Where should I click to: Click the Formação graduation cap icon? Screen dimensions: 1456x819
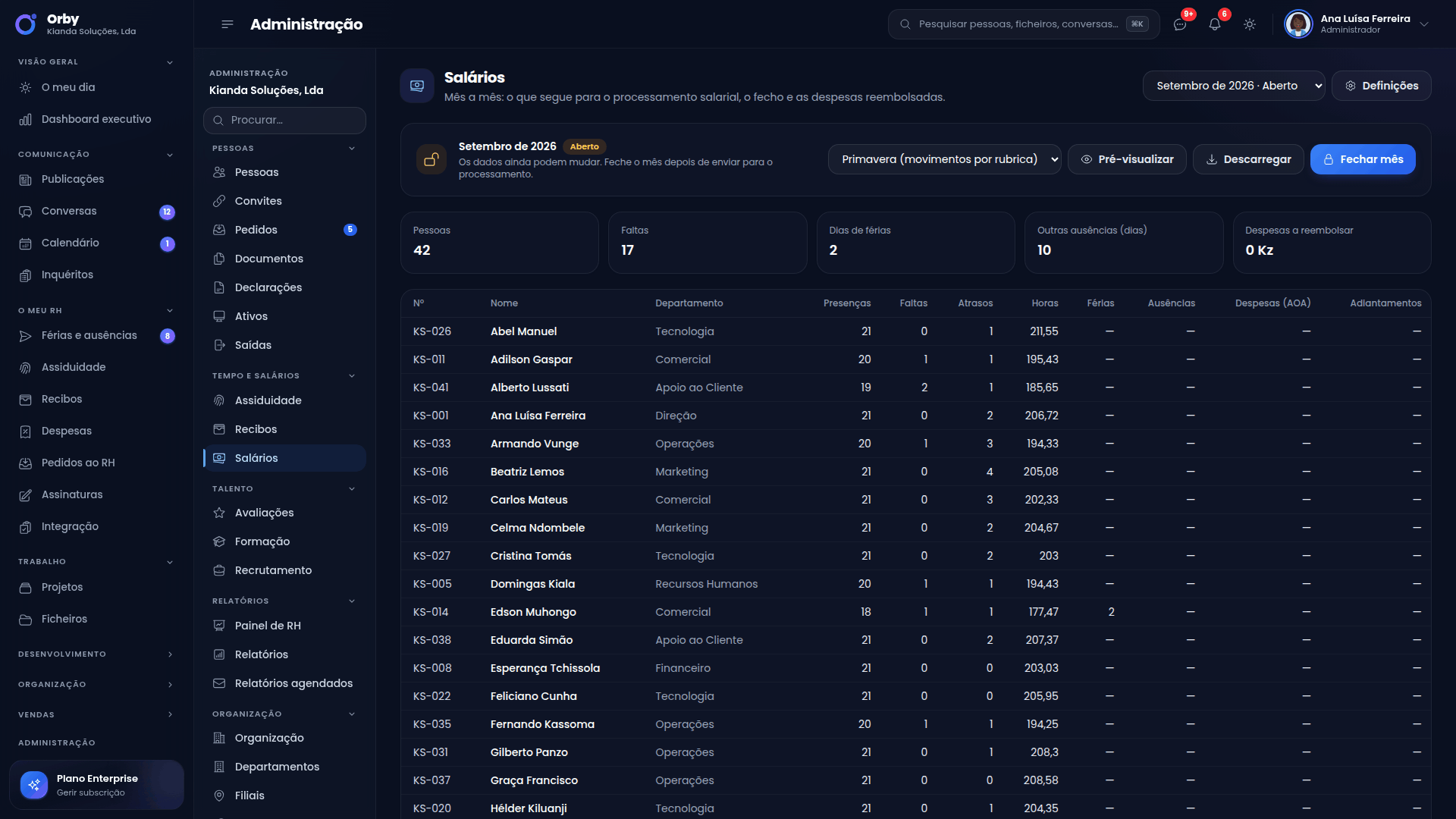pos(219,541)
